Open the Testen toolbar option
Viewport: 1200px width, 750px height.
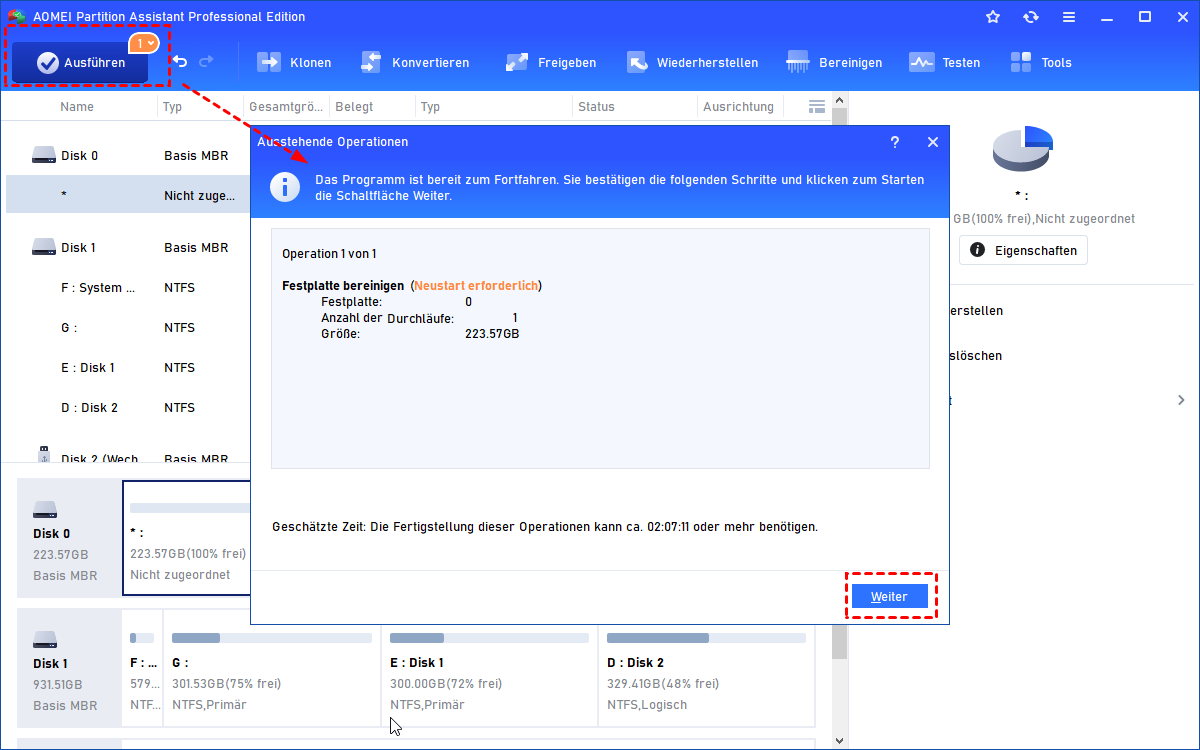(x=944, y=62)
